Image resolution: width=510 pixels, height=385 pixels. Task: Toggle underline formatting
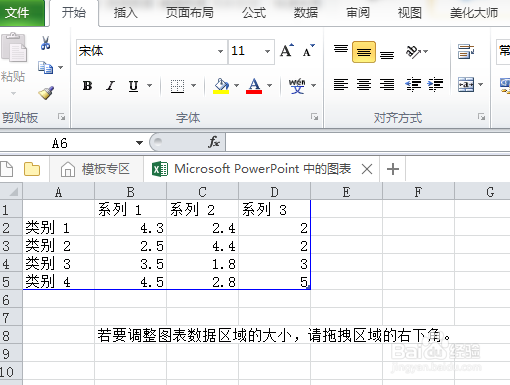click(x=133, y=86)
